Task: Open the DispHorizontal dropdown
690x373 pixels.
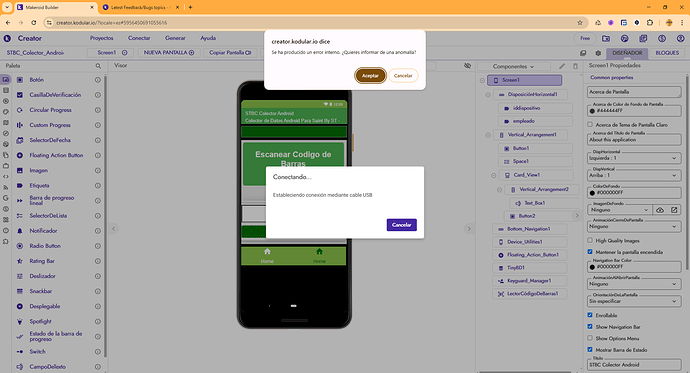Action: [x=634, y=158]
